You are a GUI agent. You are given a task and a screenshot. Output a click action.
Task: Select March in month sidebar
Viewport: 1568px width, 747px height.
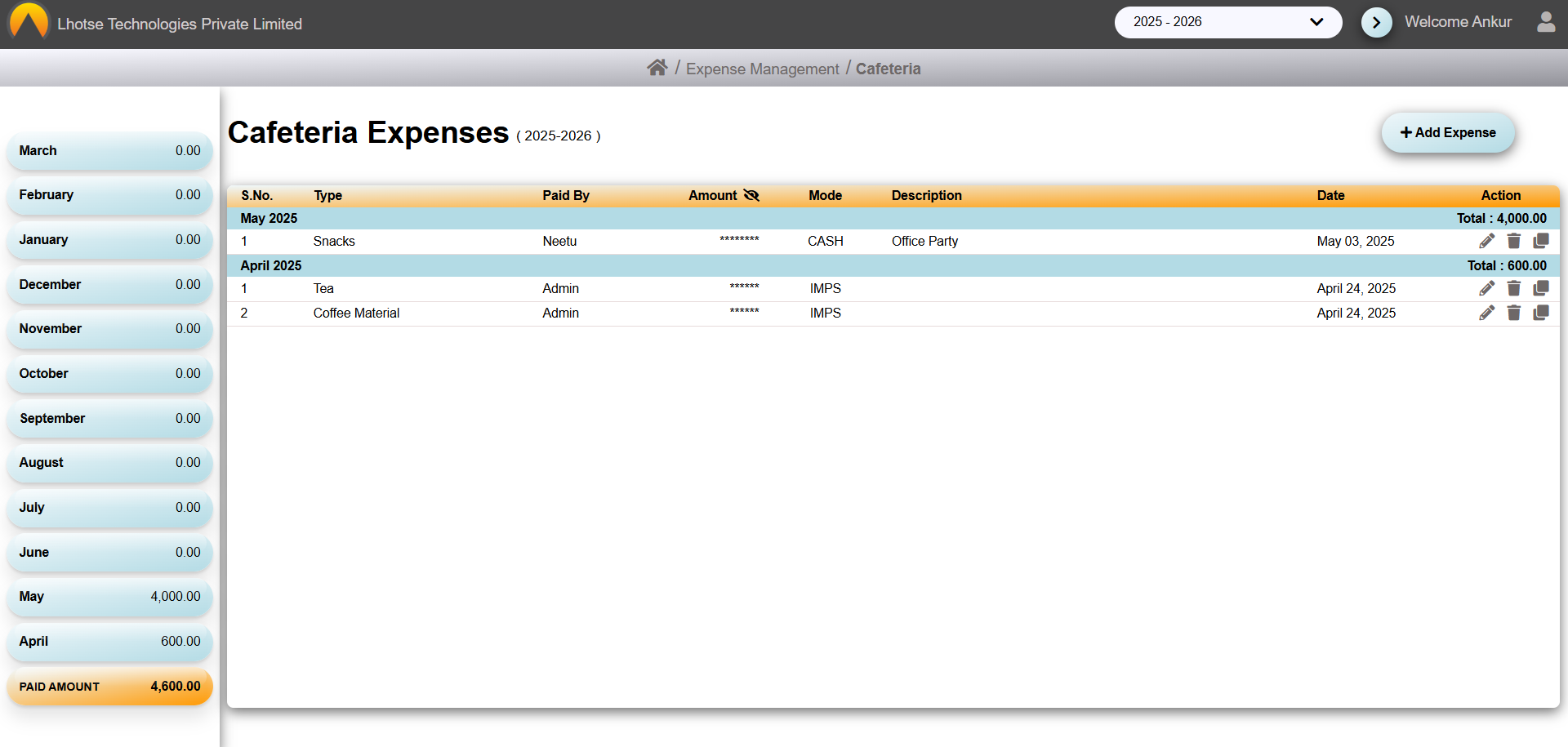coord(109,151)
